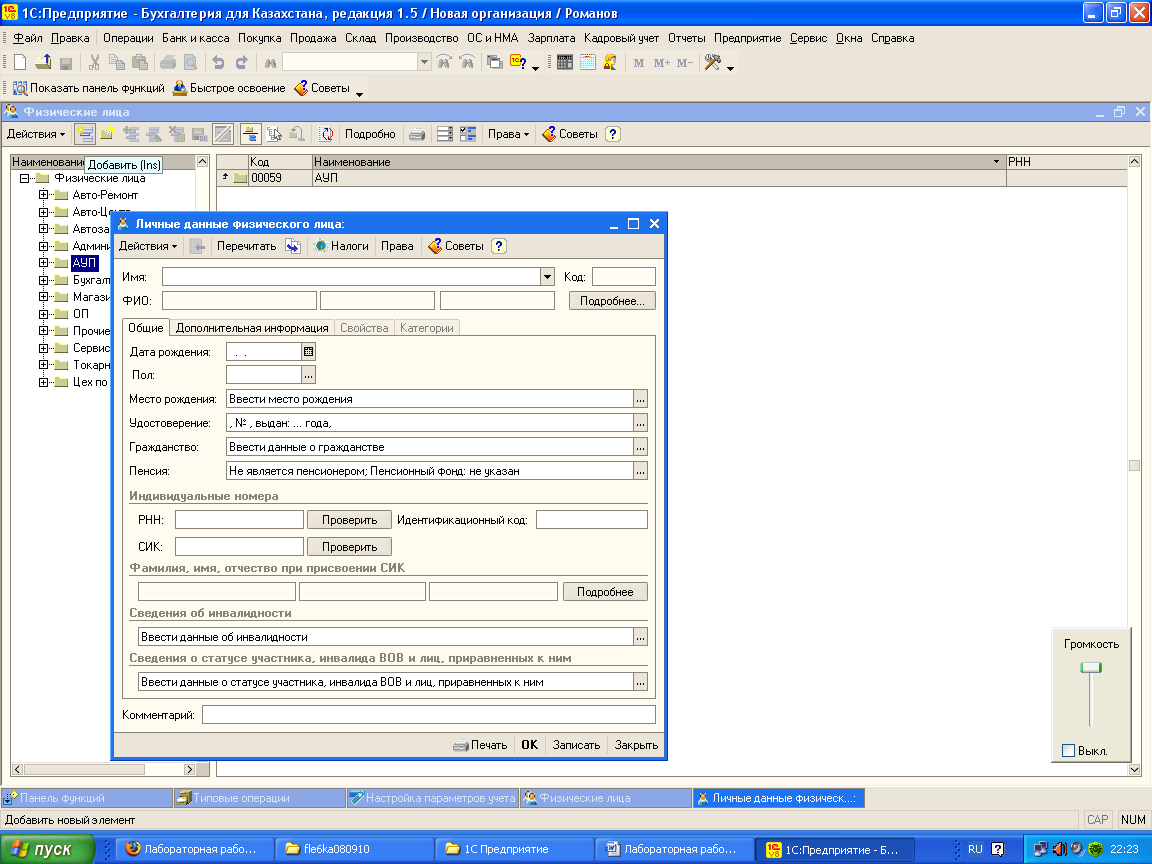Click the Подробнее... button next to ФИО
This screenshot has height=864, width=1152.
pos(612,301)
